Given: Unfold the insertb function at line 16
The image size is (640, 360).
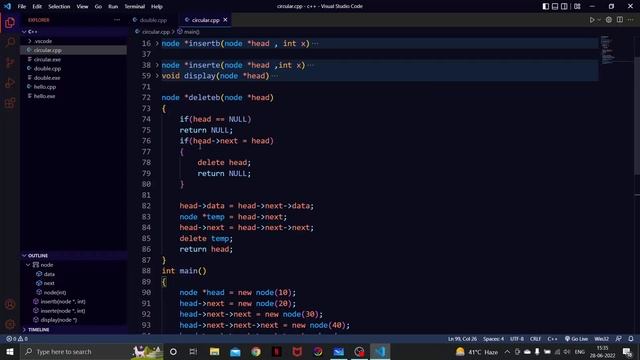Looking at the screenshot, I should 157,43.
